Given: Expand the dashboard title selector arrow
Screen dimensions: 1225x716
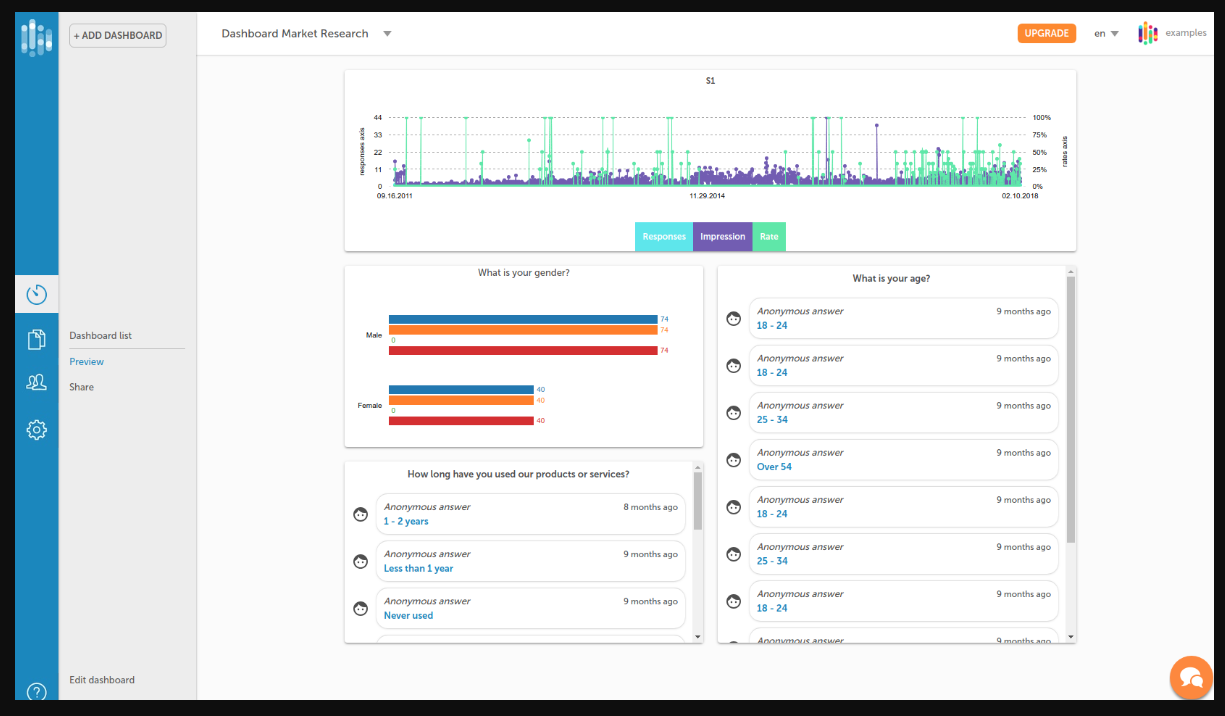Looking at the screenshot, I should click(x=388, y=33).
